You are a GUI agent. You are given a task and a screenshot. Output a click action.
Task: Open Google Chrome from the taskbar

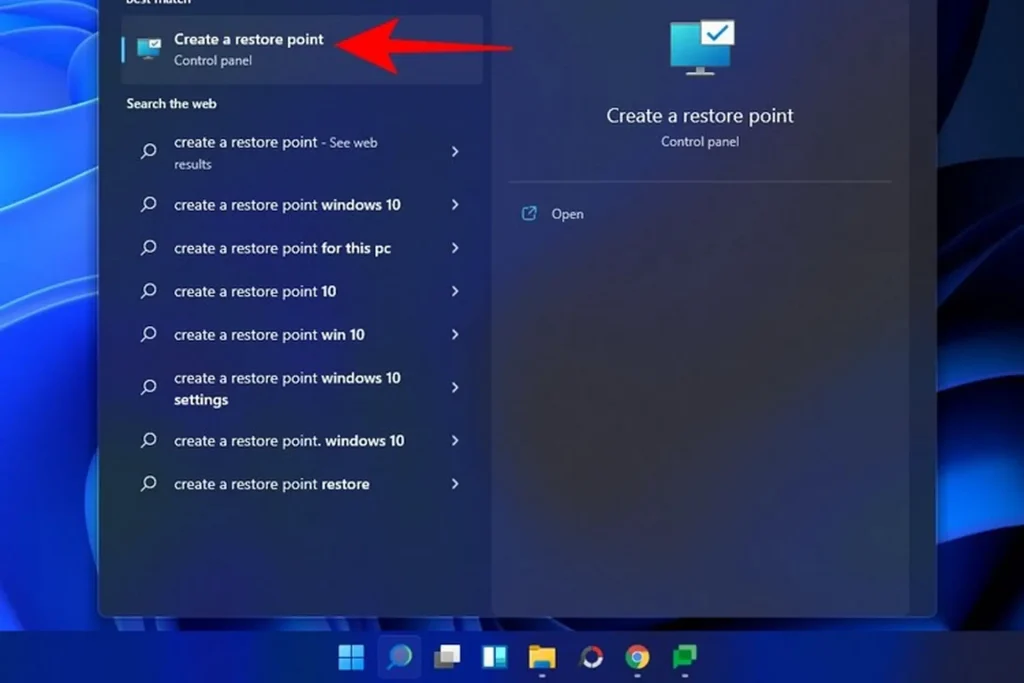pyautogui.click(x=637, y=657)
